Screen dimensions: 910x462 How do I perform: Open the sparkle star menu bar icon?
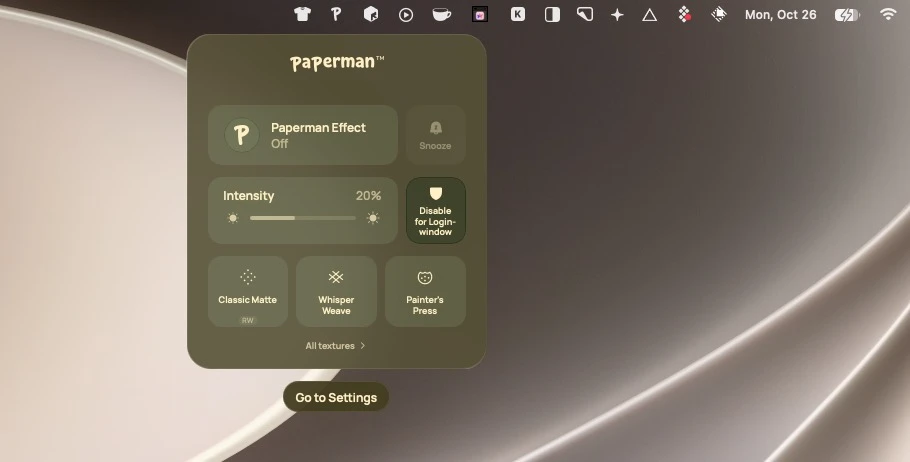[617, 15]
